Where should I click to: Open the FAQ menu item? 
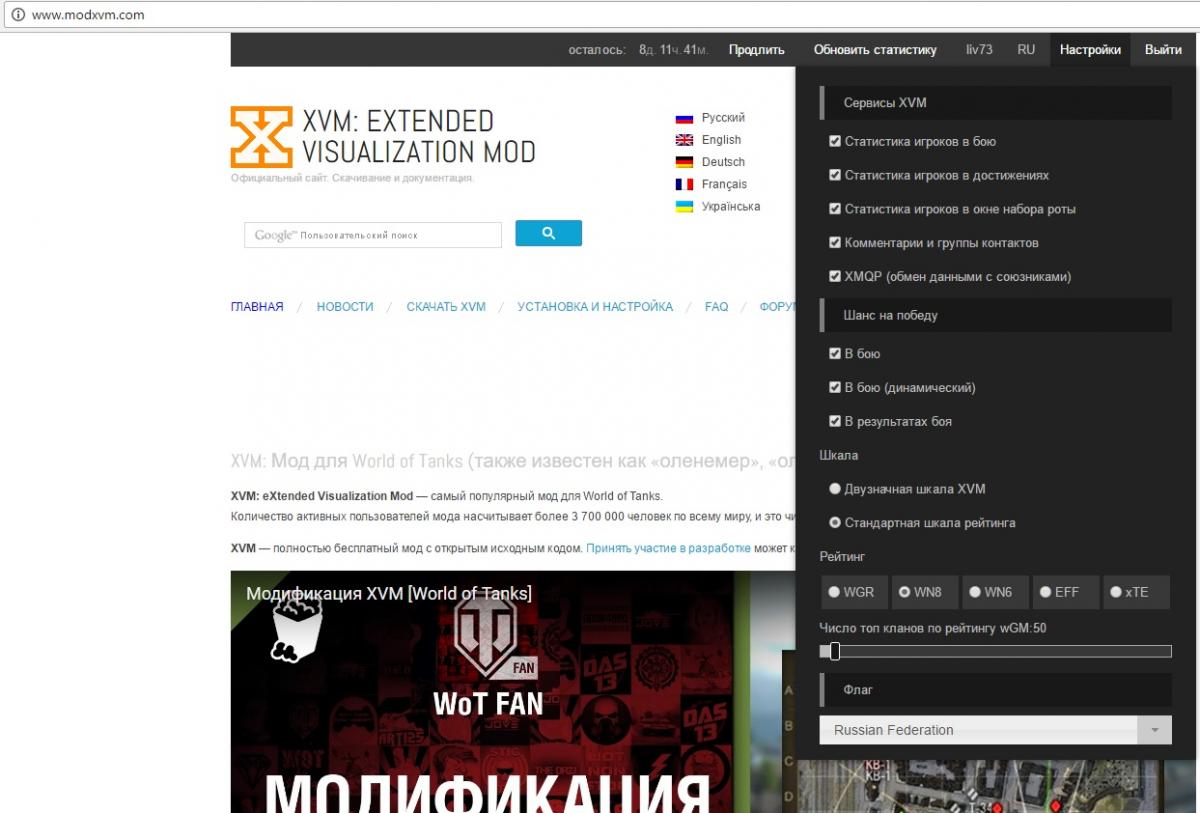(x=717, y=307)
